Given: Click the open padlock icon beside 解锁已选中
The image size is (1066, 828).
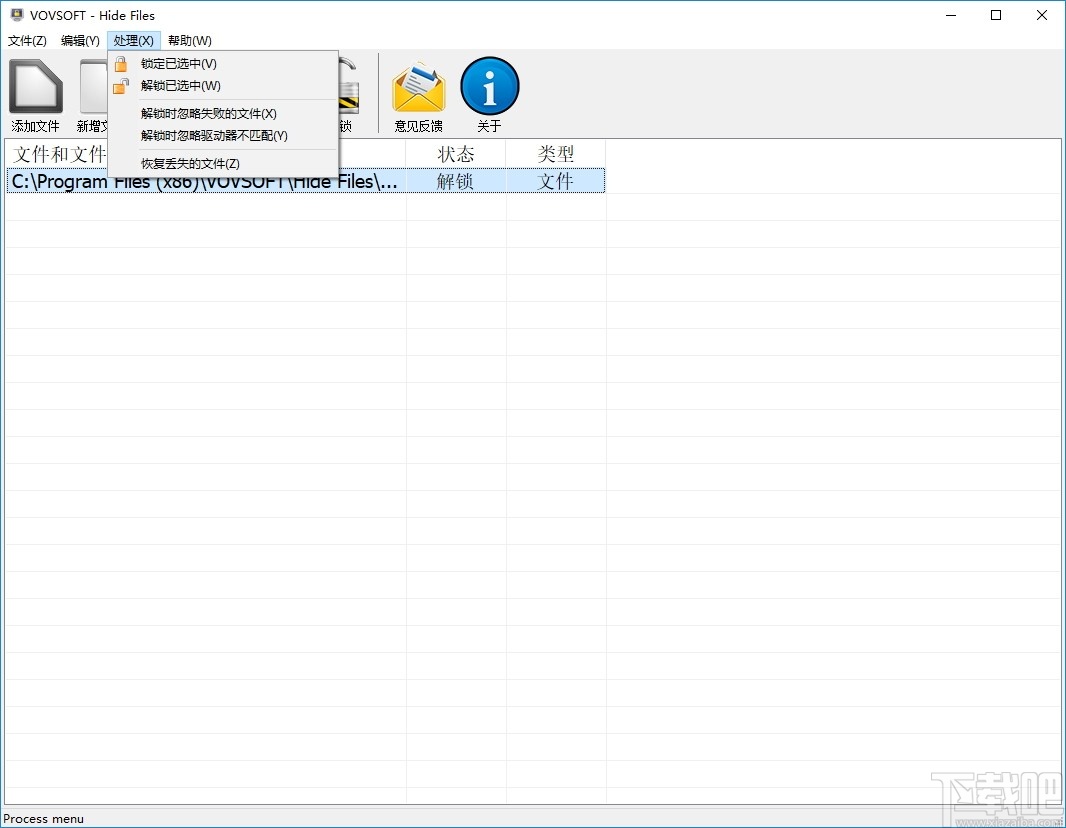Looking at the screenshot, I should coord(121,85).
